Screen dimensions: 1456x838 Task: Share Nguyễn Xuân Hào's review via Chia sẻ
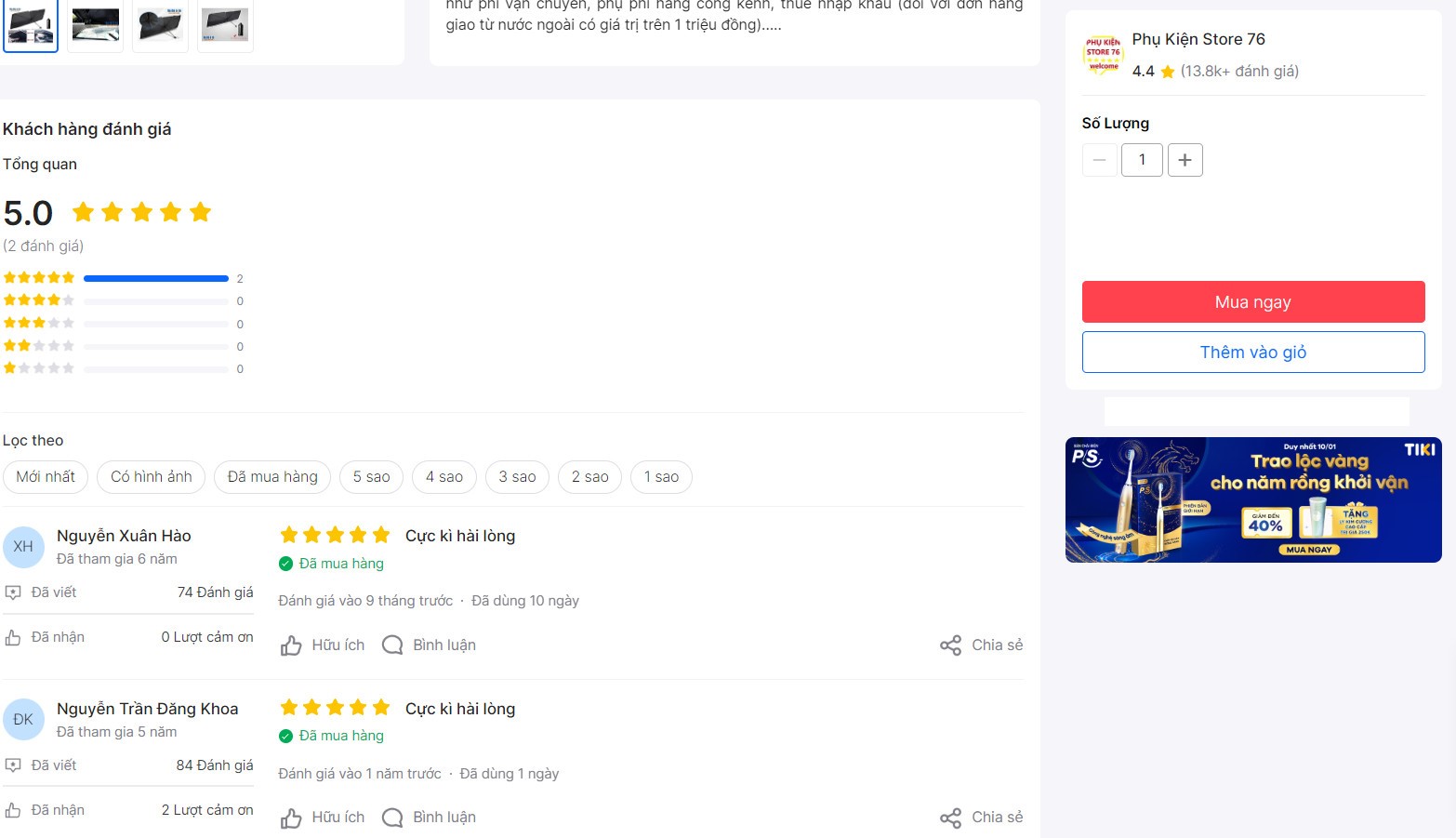coord(981,645)
